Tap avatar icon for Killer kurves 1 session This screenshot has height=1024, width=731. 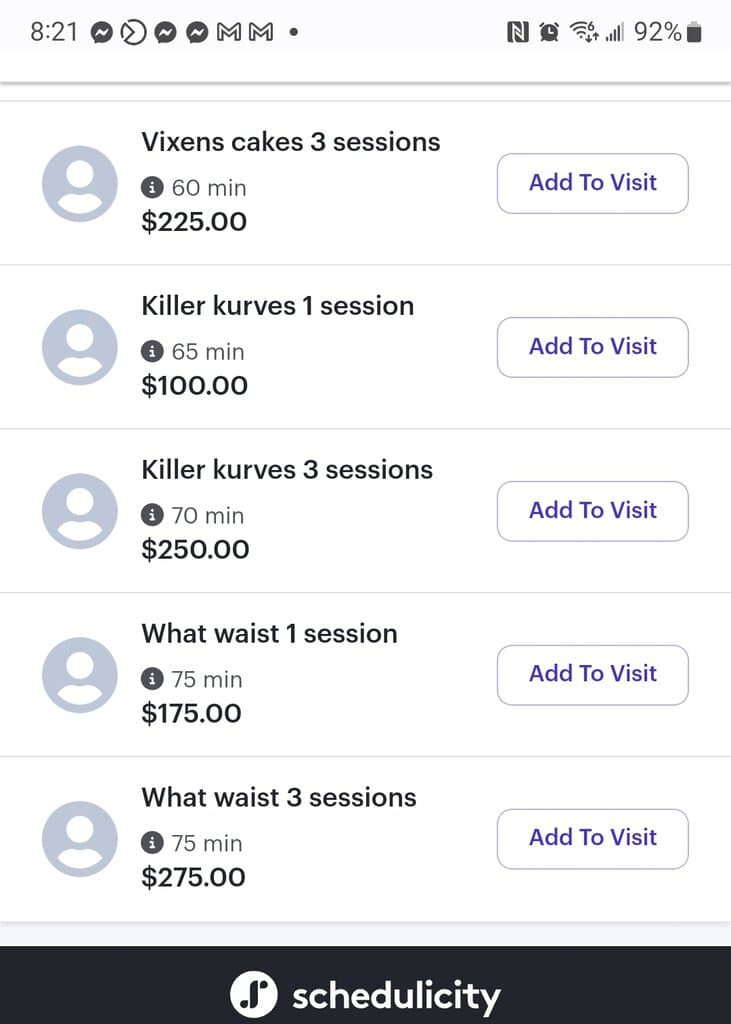coord(80,348)
